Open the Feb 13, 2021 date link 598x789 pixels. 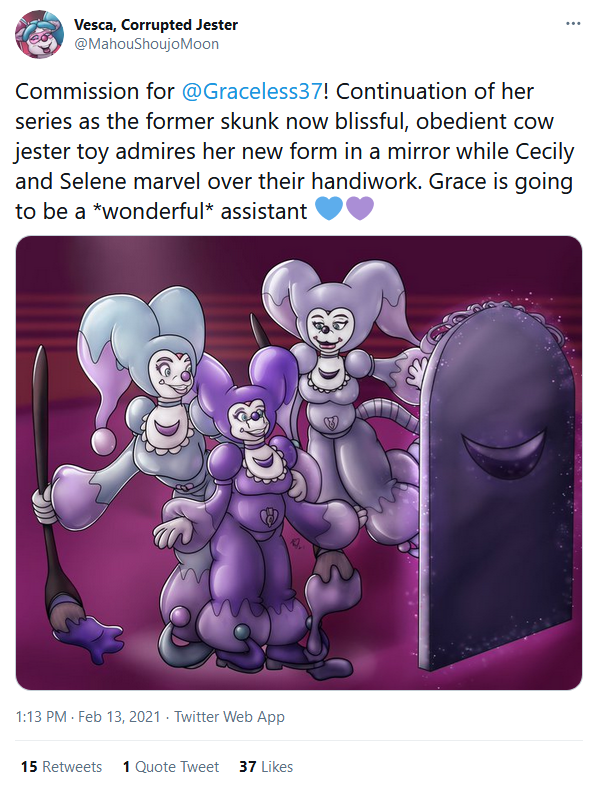[119, 716]
